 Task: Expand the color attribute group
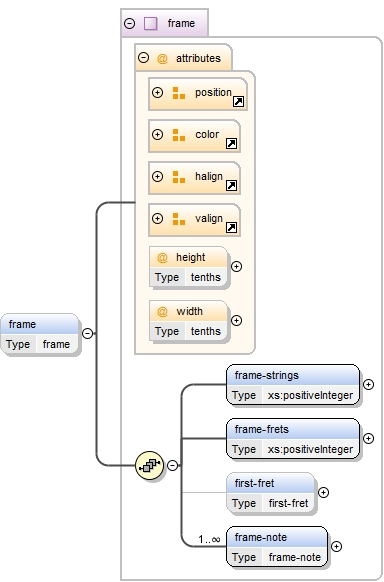pyautogui.click(x=158, y=134)
